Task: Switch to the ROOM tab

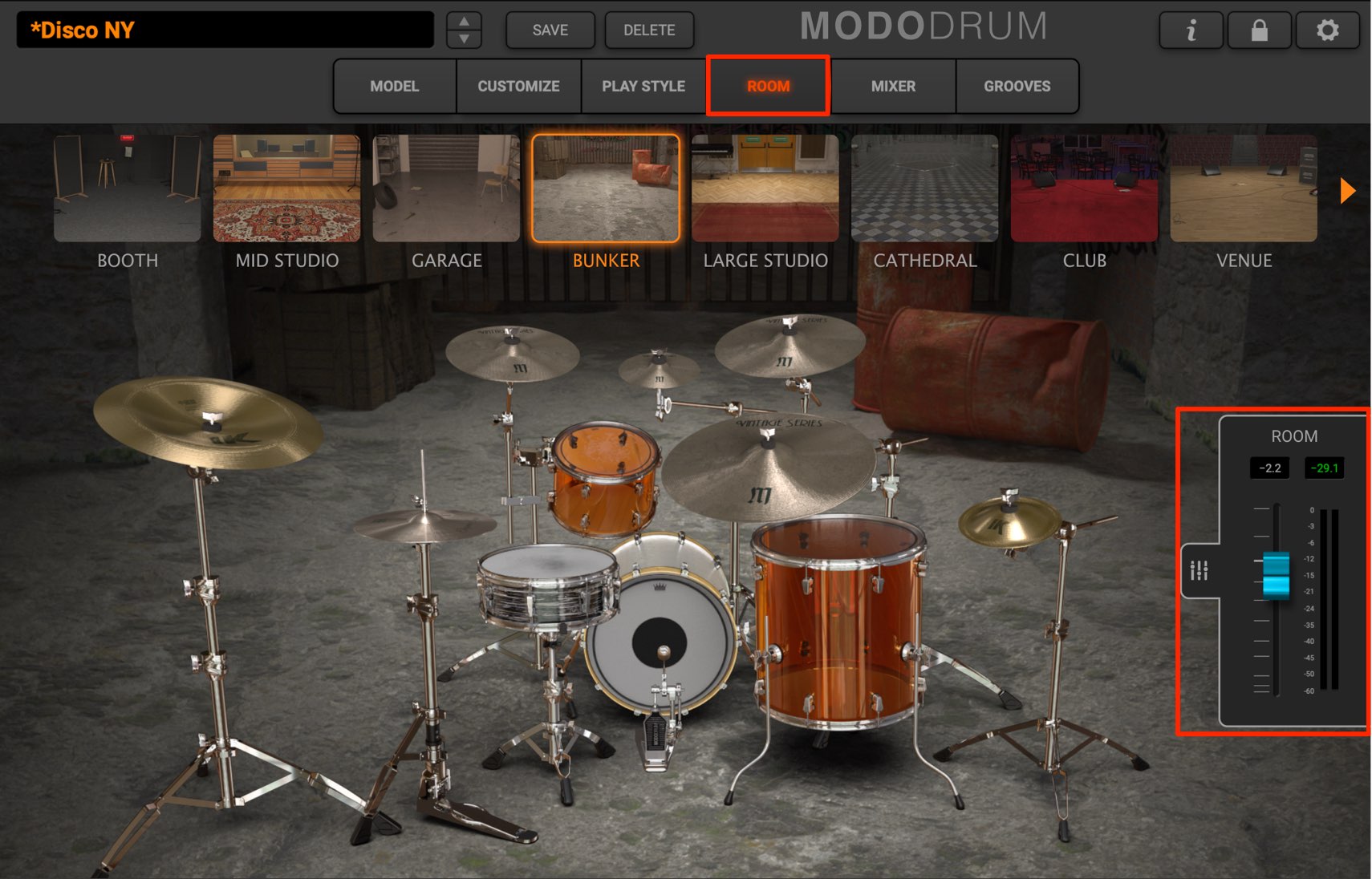Action: coord(769,86)
